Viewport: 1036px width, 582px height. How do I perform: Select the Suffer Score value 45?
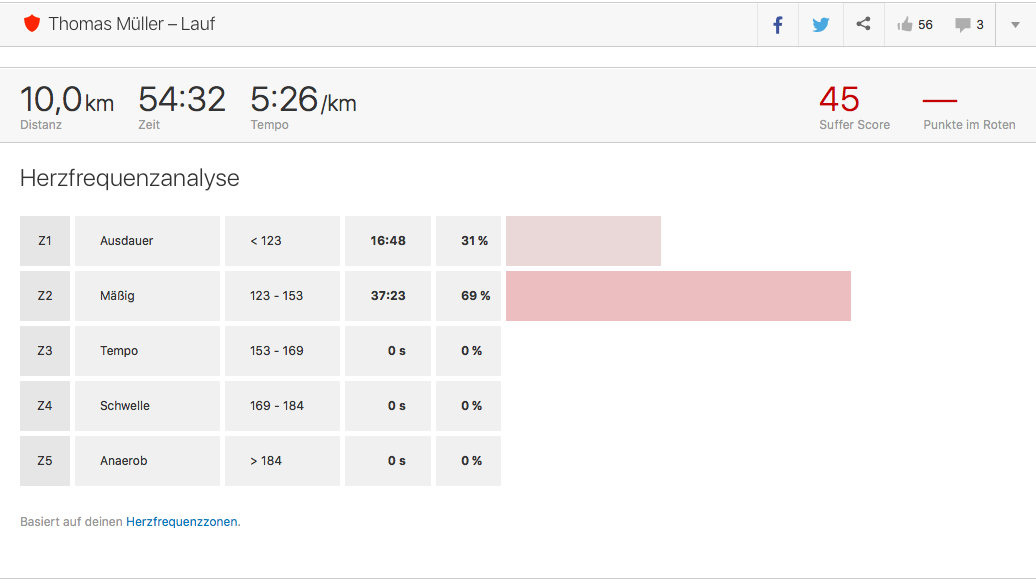(839, 100)
